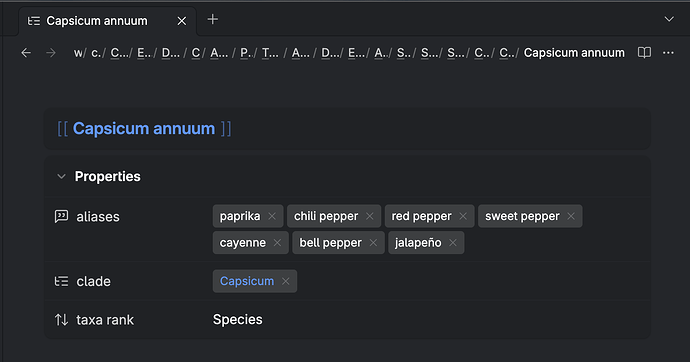Remove the chili pepper alias
This screenshot has width=690, height=362.
pos(370,216)
